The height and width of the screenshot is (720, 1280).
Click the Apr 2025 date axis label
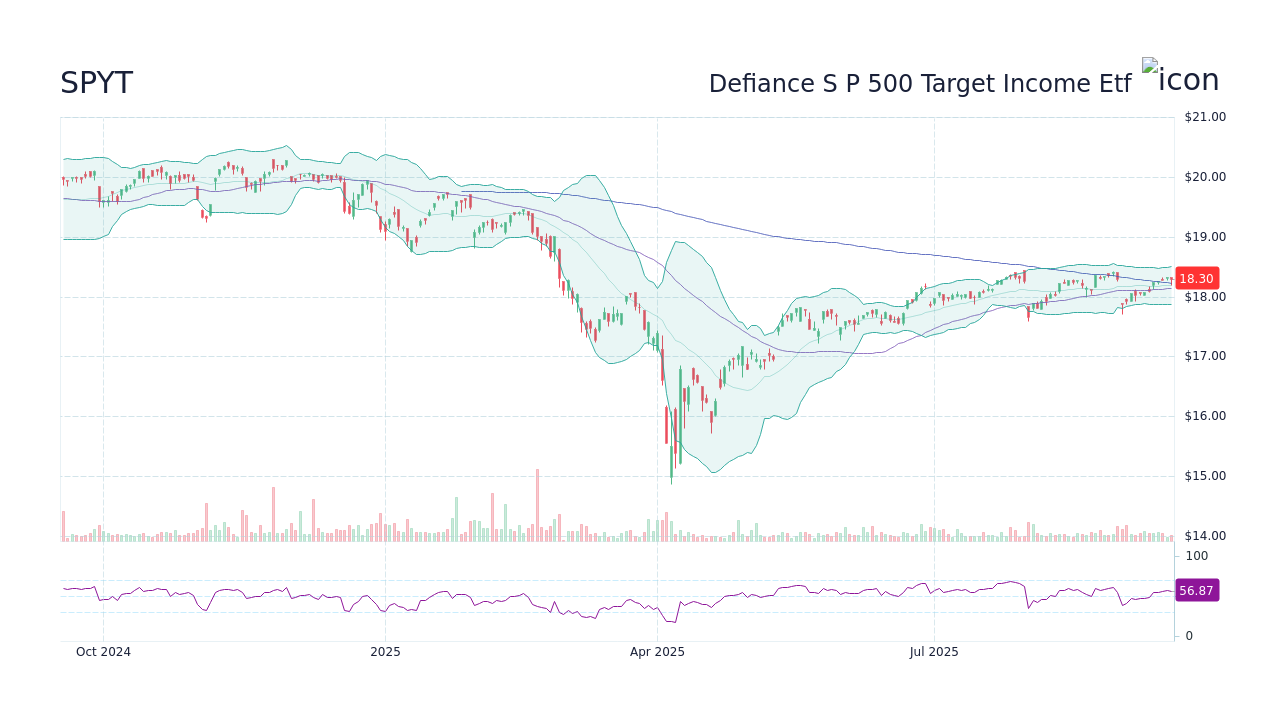pyautogui.click(x=657, y=652)
